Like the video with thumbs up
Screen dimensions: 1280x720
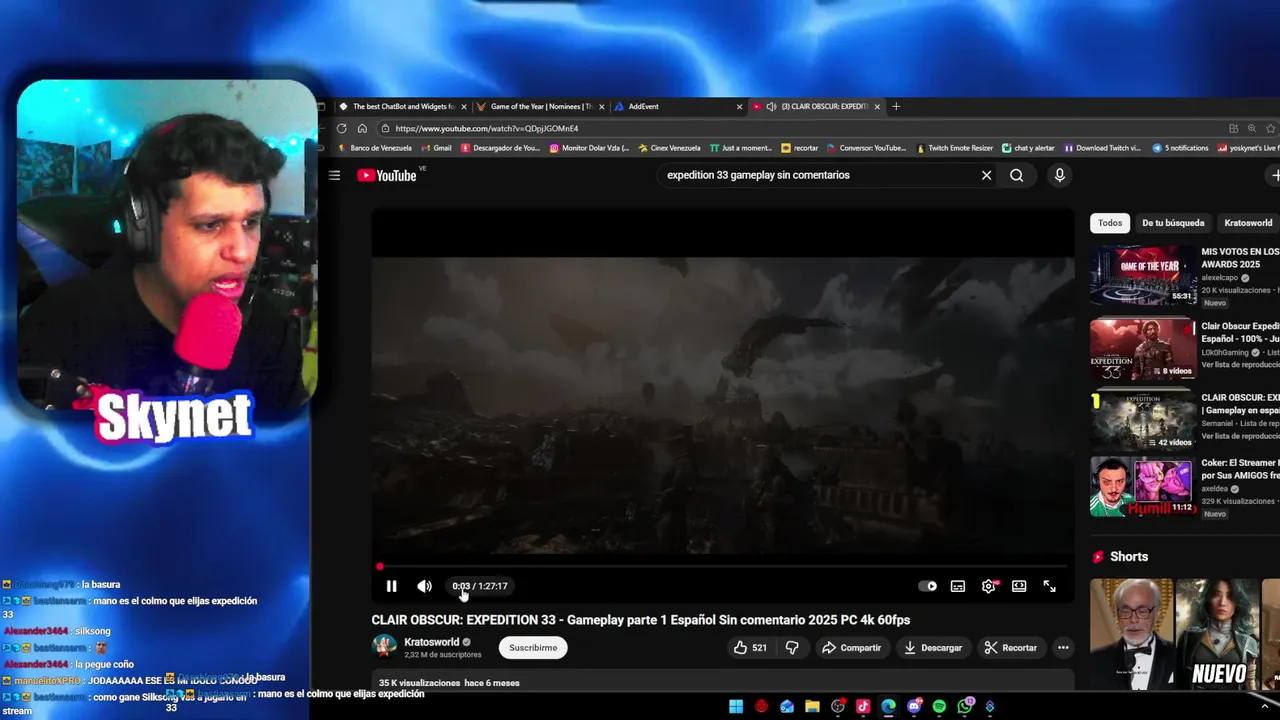click(x=750, y=648)
